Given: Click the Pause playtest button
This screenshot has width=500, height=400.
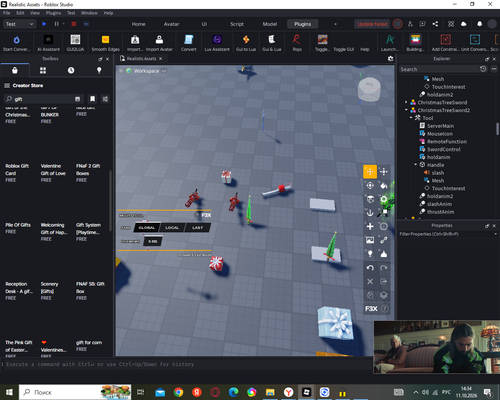Looking at the screenshot, I should coord(56,24).
